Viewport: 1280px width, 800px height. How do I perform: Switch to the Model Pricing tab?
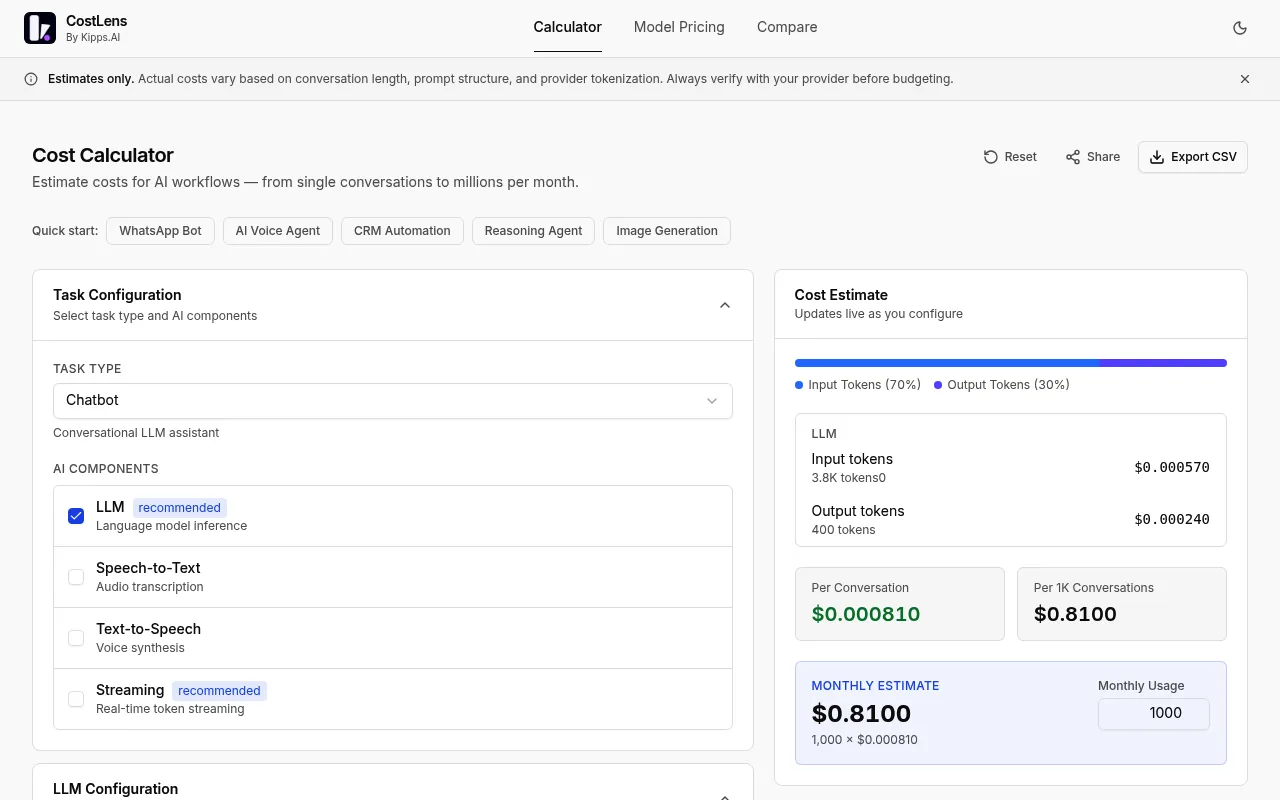point(679,28)
